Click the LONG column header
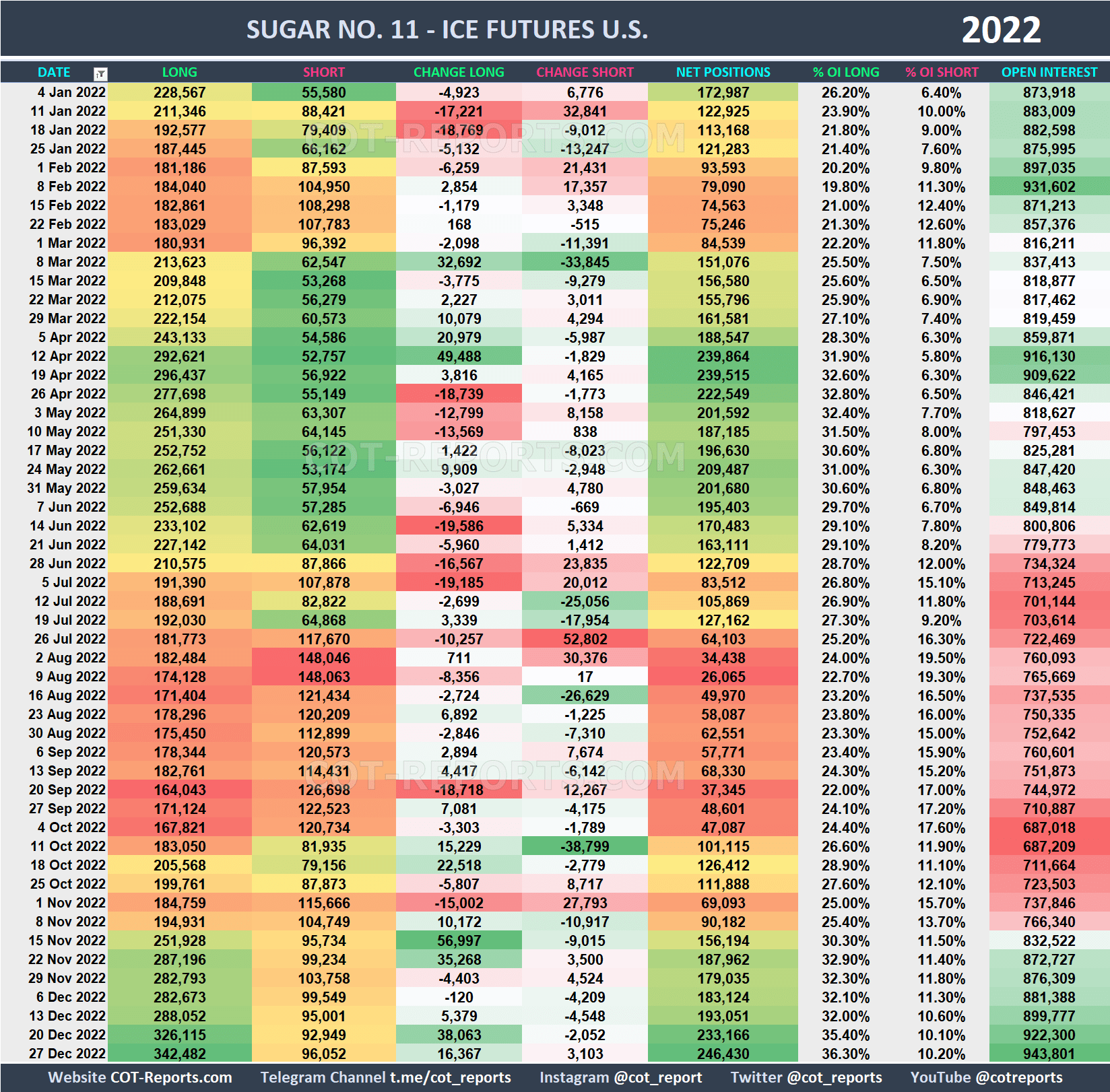 [x=180, y=72]
